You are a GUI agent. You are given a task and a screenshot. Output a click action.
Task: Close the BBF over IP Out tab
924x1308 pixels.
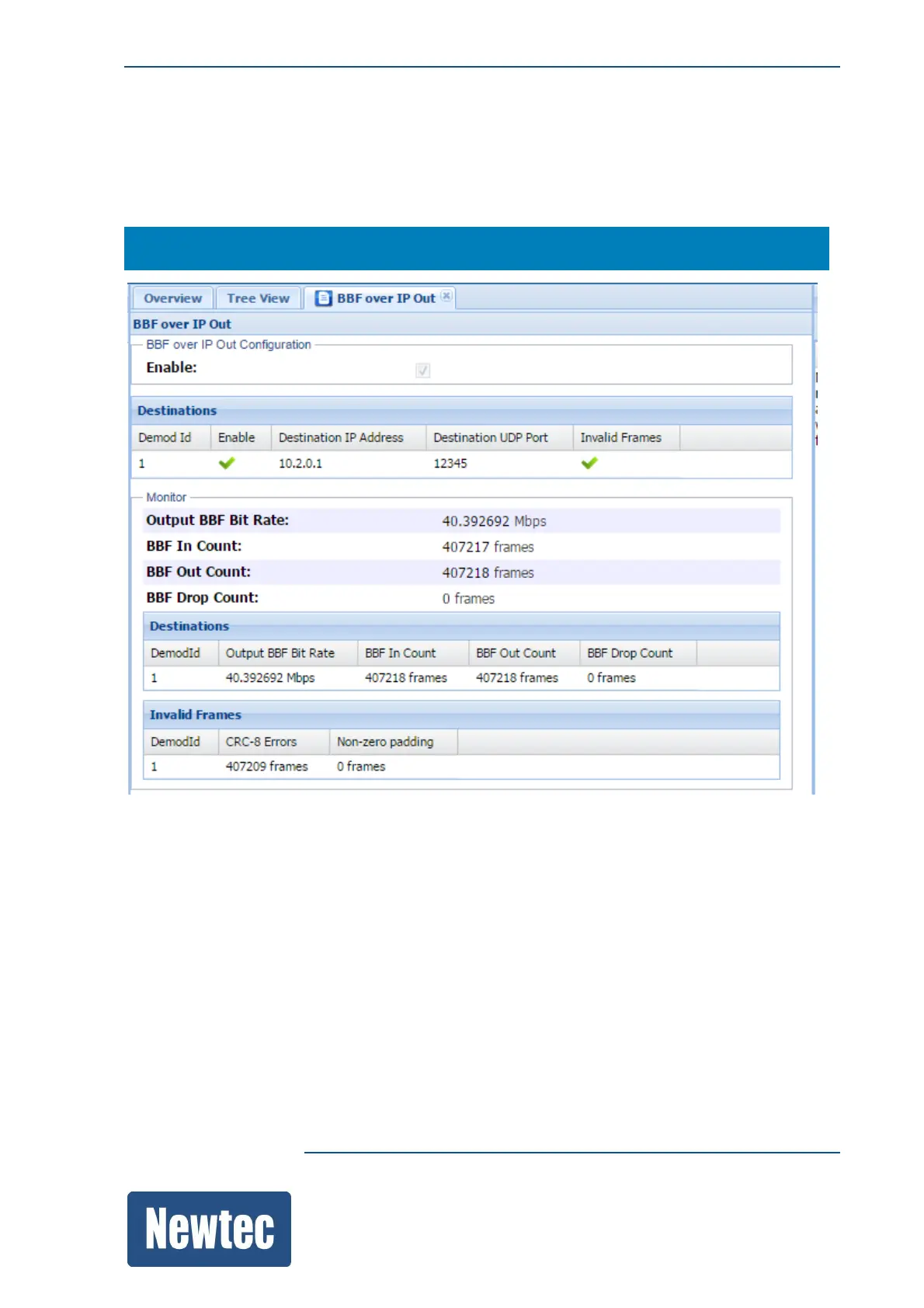(446, 296)
